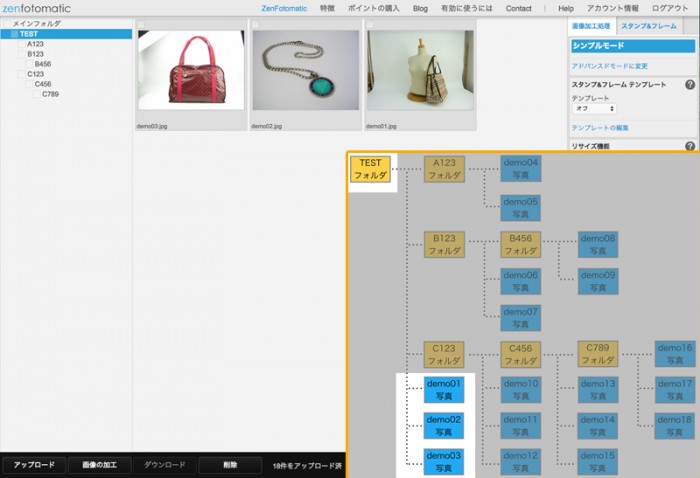
Task: Click folder icon next to C123
Action: click(21, 74)
